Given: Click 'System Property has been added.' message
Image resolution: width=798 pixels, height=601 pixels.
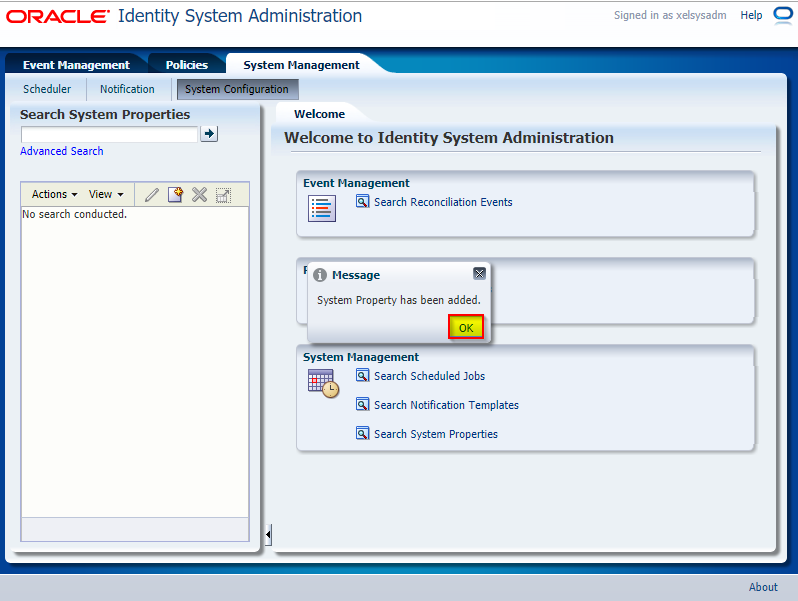Looking at the screenshot, I should pos(398,300).
